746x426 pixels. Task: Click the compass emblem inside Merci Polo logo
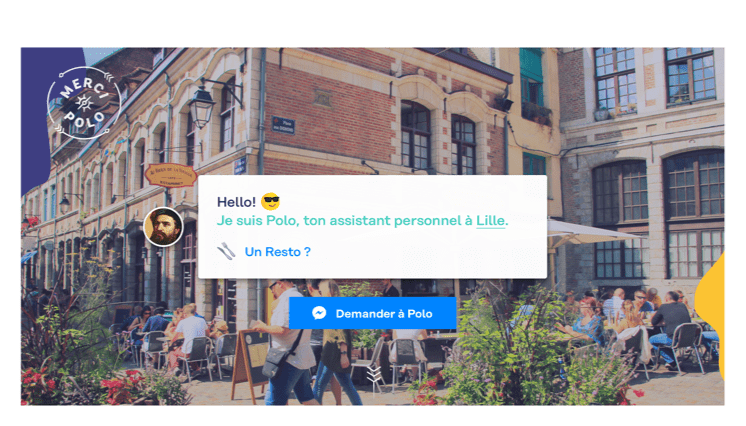tap(84, 103)
